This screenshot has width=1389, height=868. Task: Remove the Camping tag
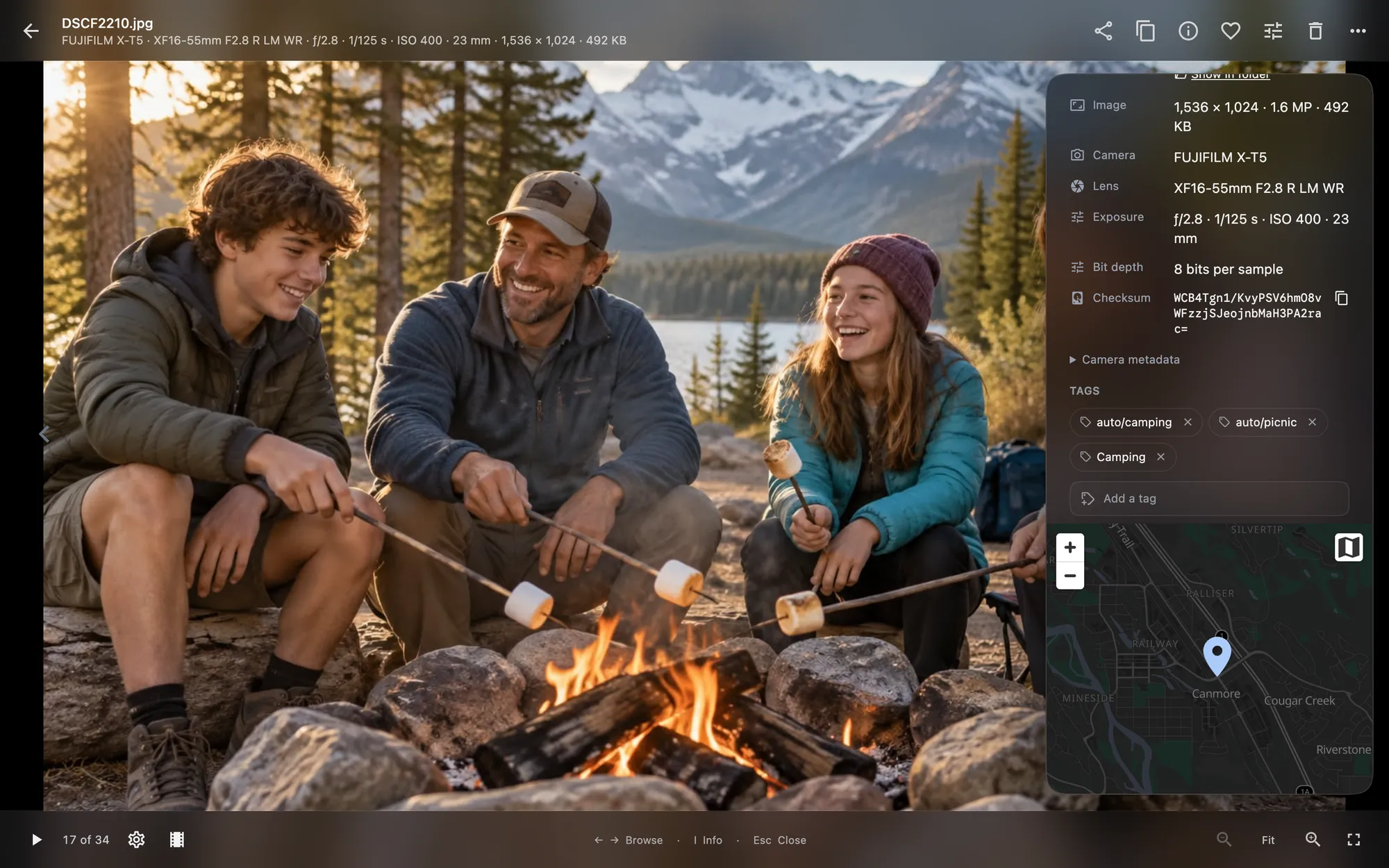point(1161,457)
